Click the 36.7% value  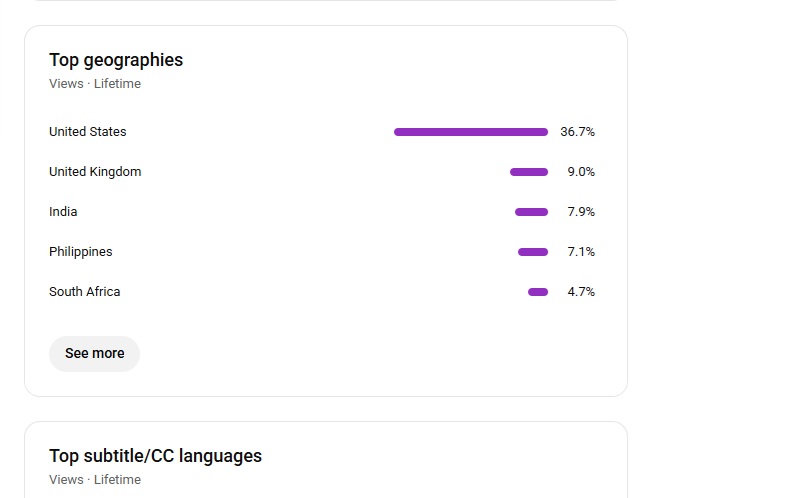coord(577,132)
